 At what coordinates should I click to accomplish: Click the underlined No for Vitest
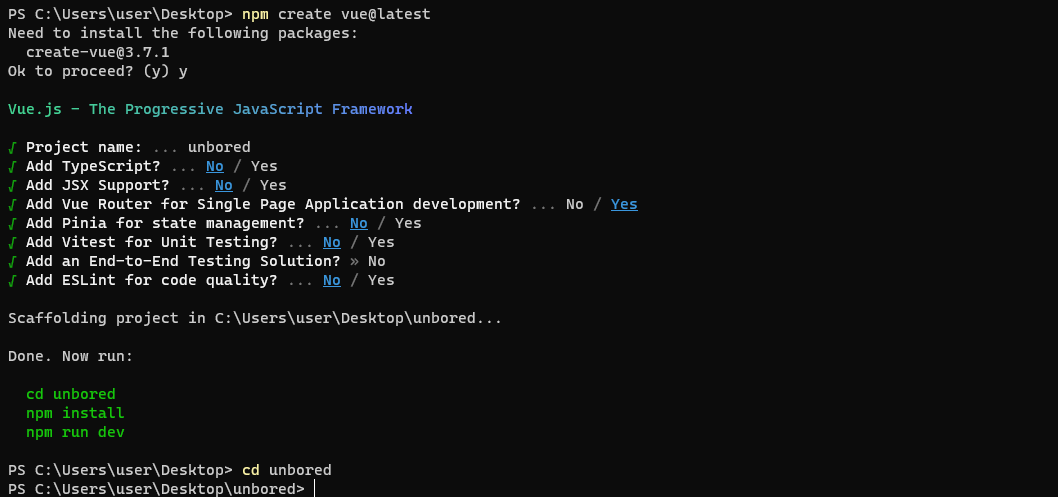click(x=332, y=242)
